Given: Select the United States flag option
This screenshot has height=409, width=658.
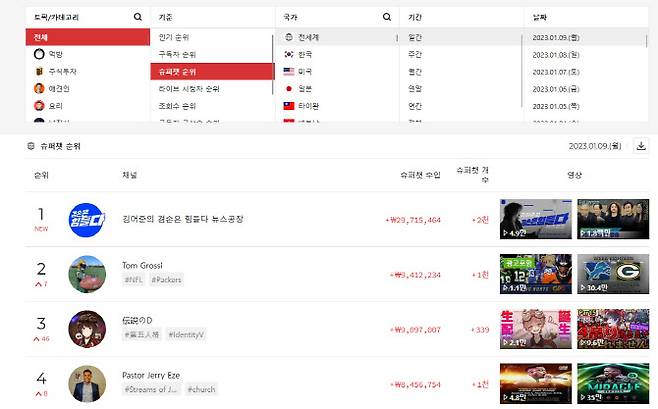Looking at the screenshot, I should (x=289, y=71).
